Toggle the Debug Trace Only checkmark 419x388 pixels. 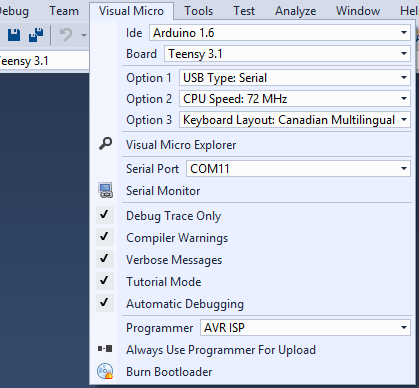(104, 214)
